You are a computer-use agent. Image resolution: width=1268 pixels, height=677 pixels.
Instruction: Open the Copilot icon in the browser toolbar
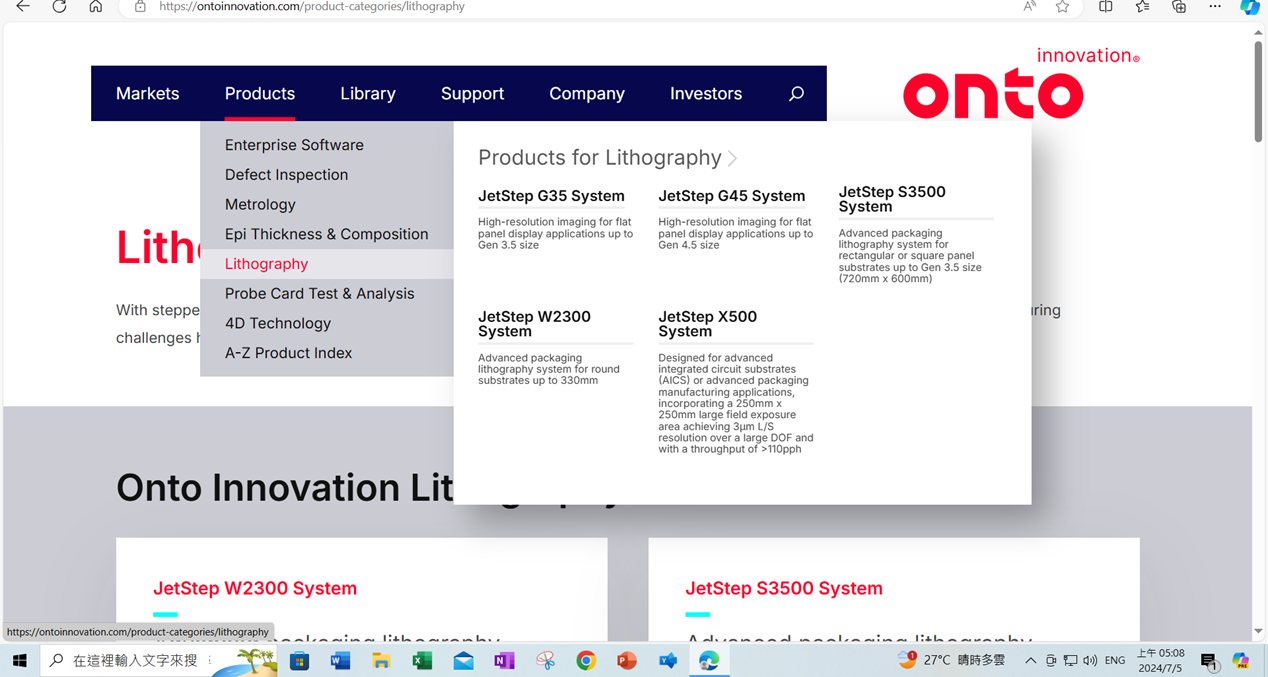pyautogui.click(x=1249, y=7)
